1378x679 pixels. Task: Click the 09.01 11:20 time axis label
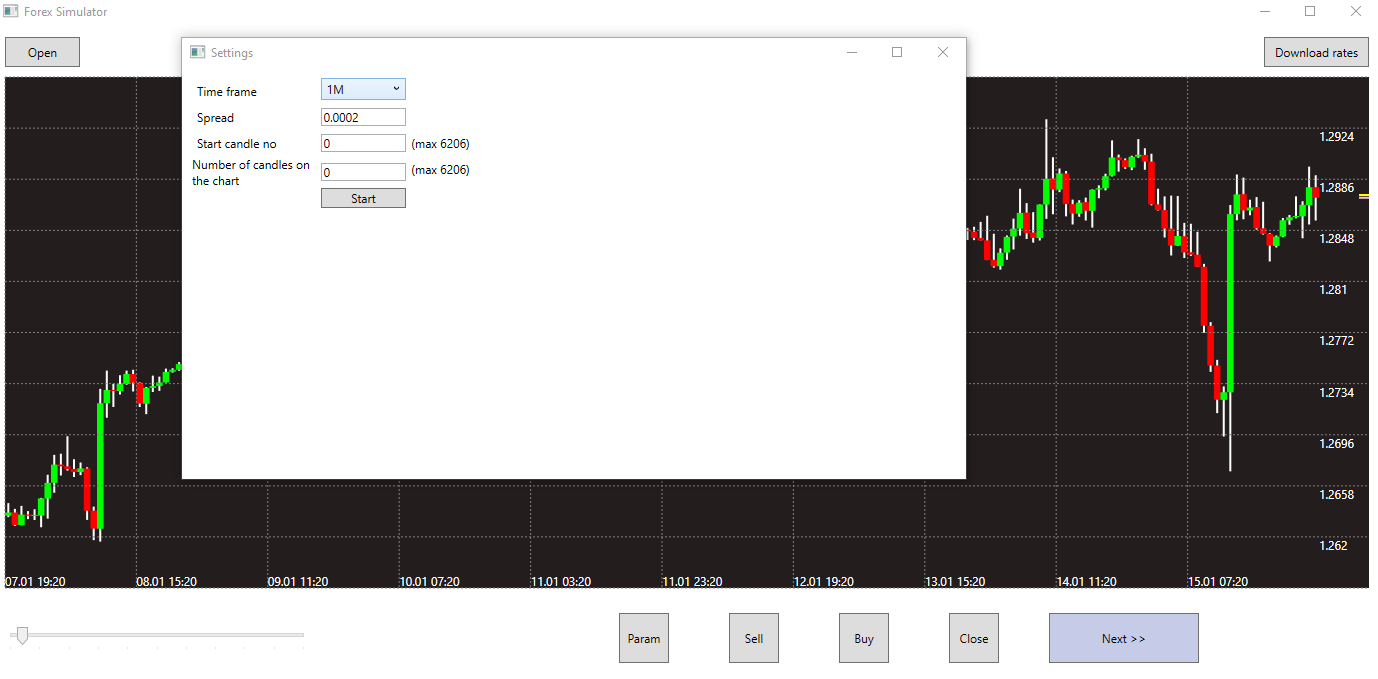[298, 581]
